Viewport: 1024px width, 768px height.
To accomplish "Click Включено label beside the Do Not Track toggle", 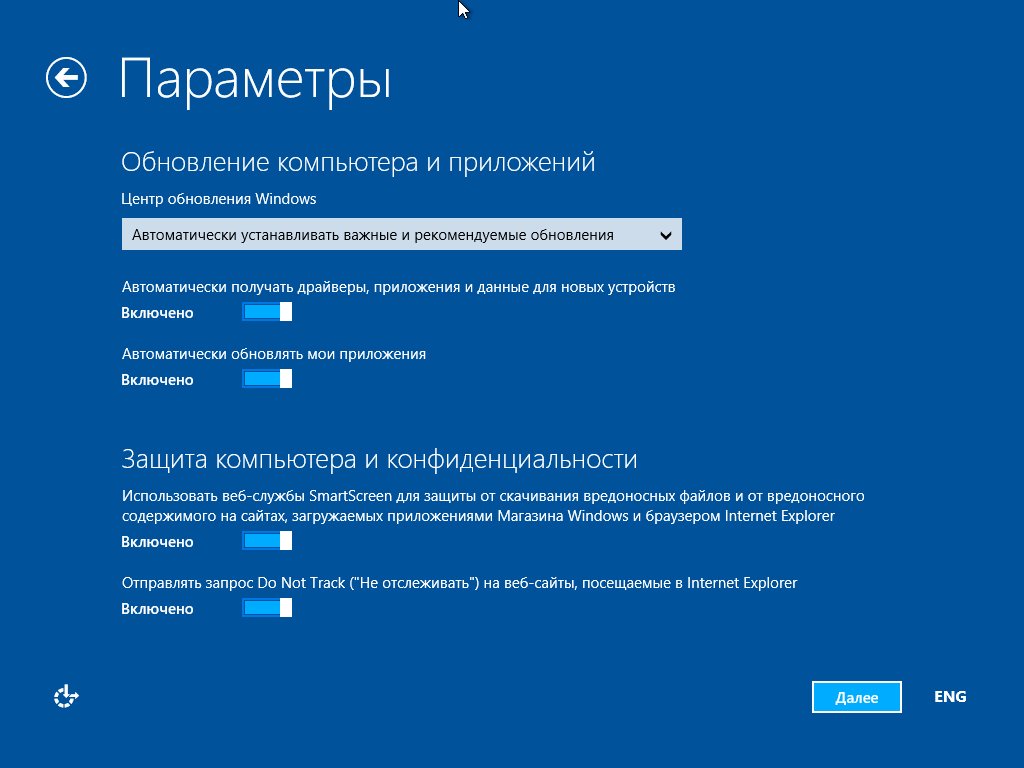I will pyautogui.click(x=157, y=609).
